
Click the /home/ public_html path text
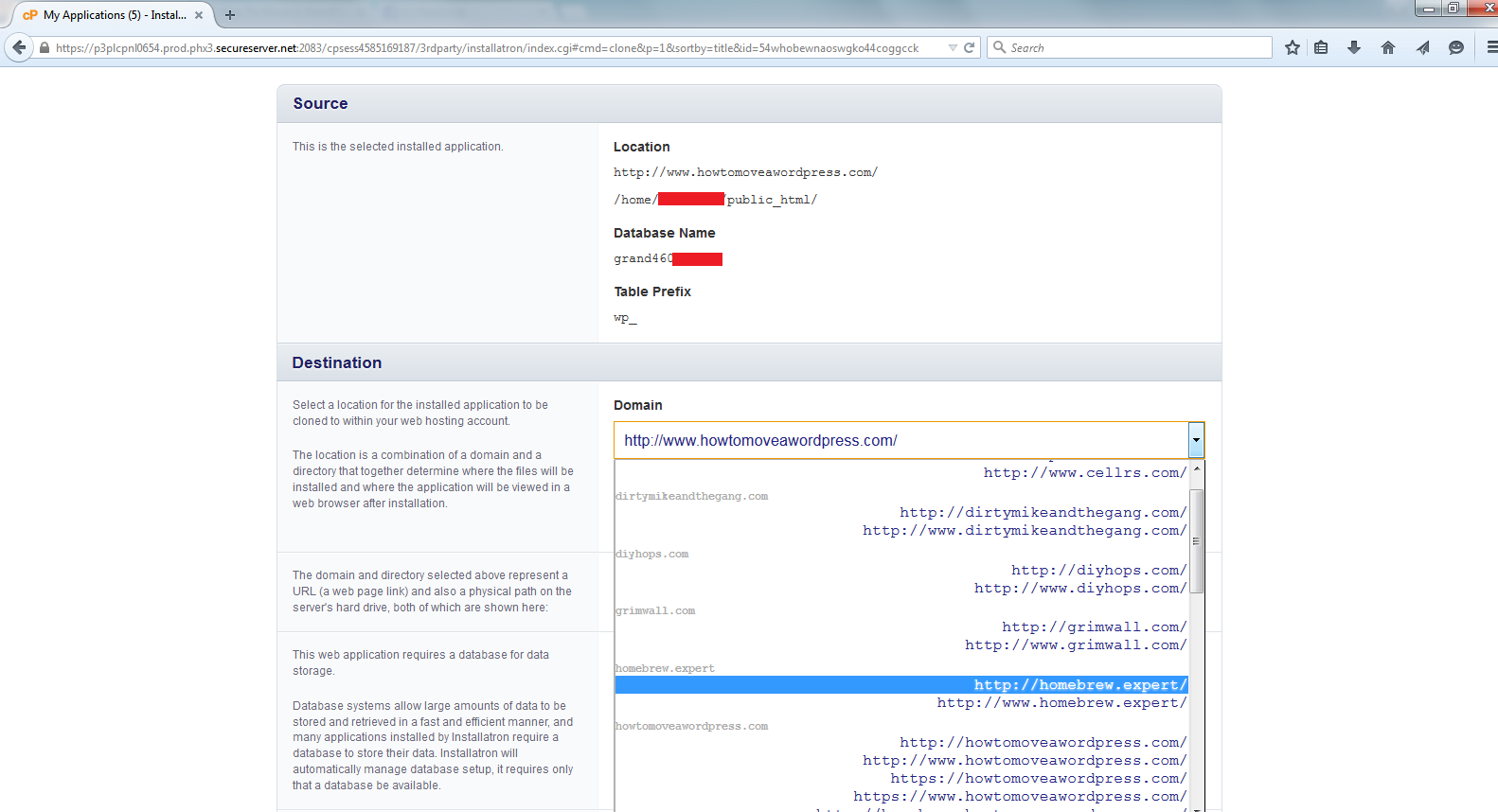click(715, 200)
